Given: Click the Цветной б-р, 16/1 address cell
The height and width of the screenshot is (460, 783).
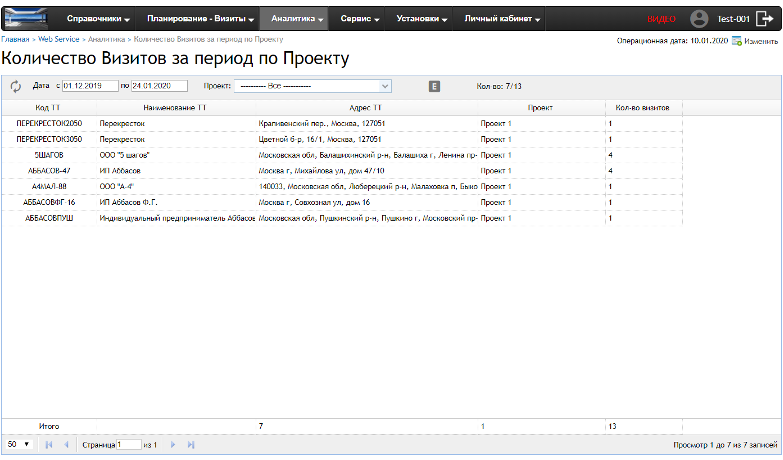Looking at the screenshot, I should [367, 139].
